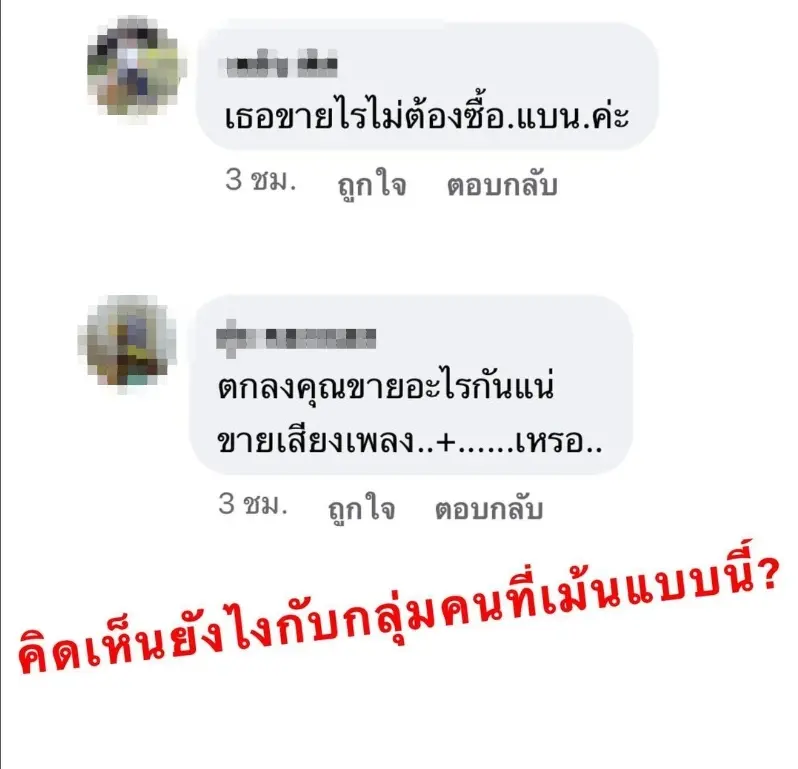Screen dimensions: 798x769
Task: Reply to the 'ตกลงคุณขายอะไรกันแน่' comment via ตอบกลับ
Action: point(489,508)
